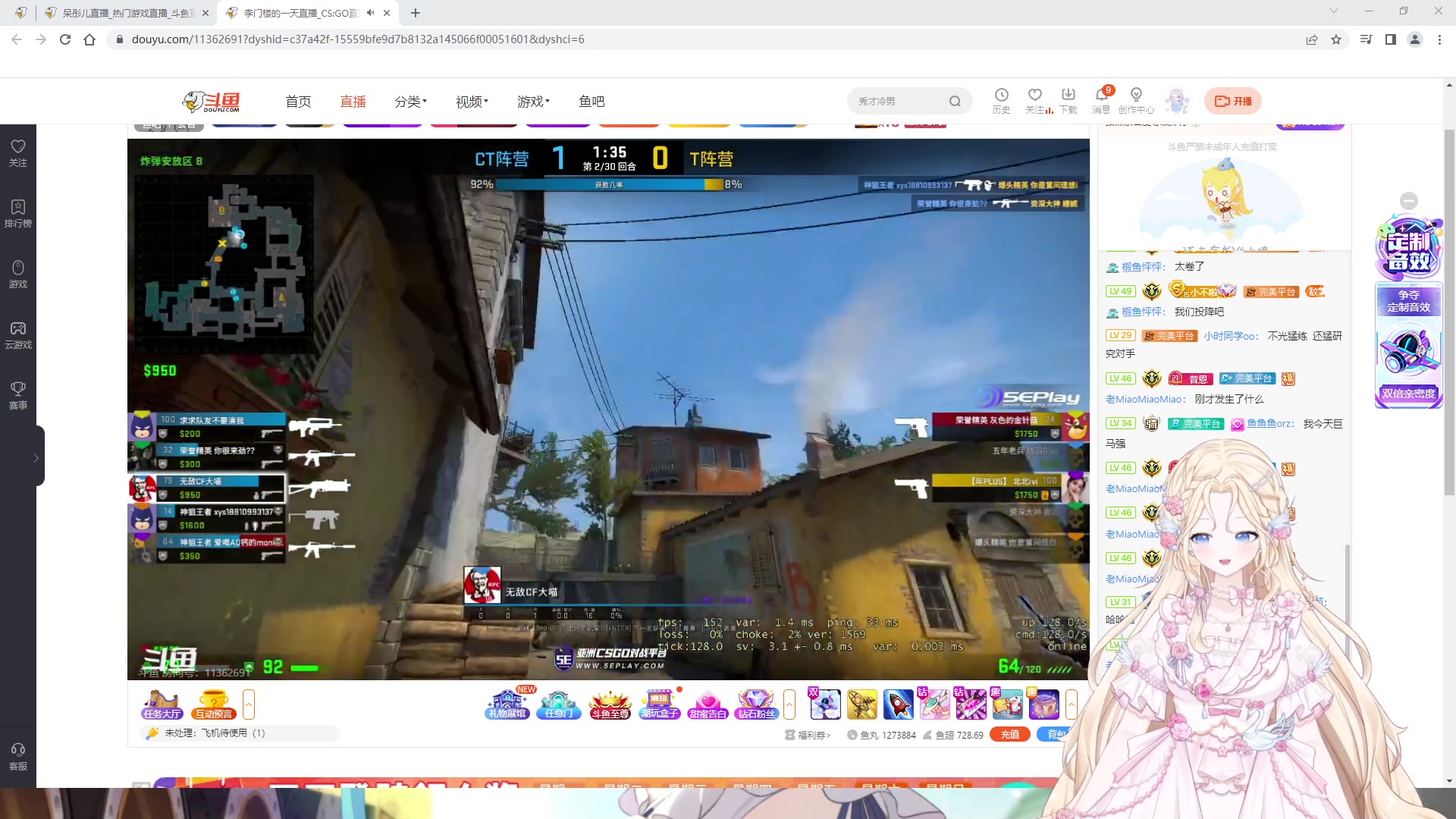Open the 礼物展馆 gift gallery icon
The width and height of the screenshot is (1456, 819).
507,704
